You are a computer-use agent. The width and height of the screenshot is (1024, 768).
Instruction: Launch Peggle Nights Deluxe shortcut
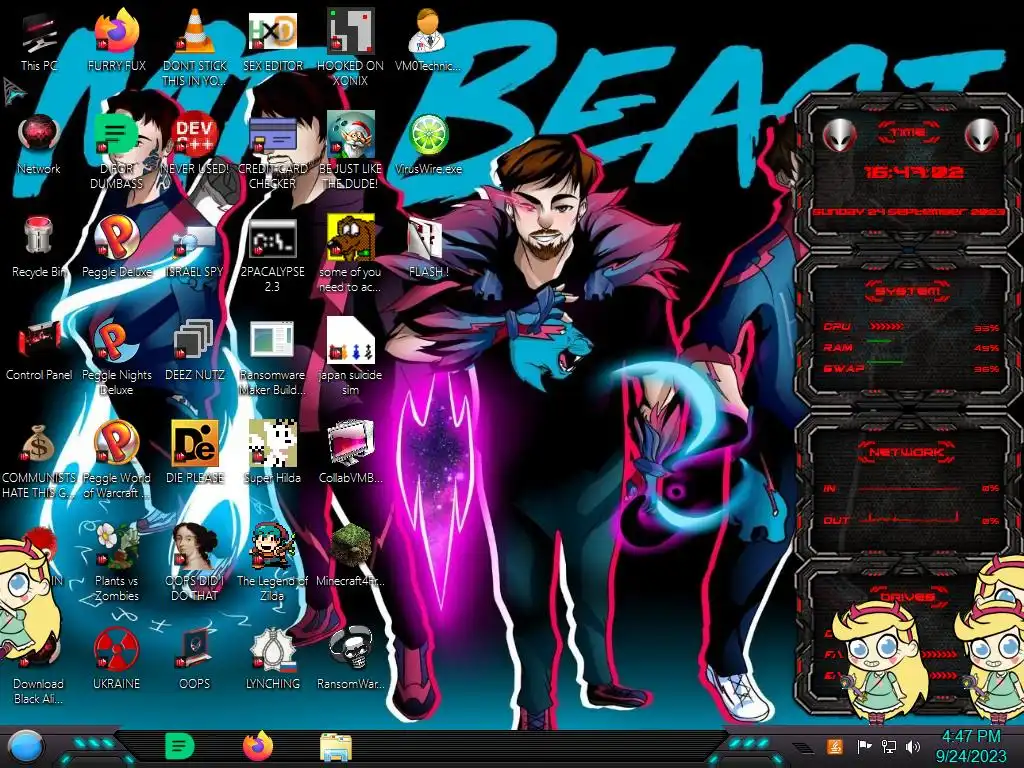point(116,341)
